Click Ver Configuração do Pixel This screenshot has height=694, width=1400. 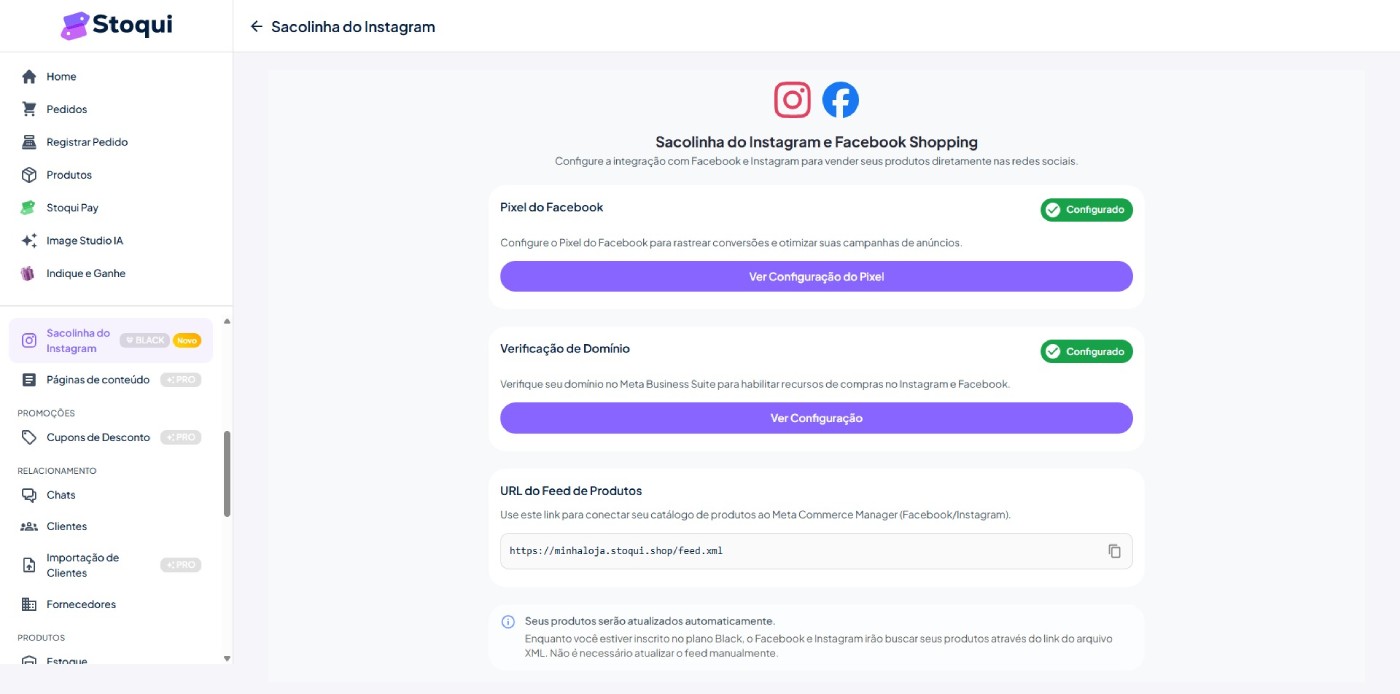click(816, 276)
